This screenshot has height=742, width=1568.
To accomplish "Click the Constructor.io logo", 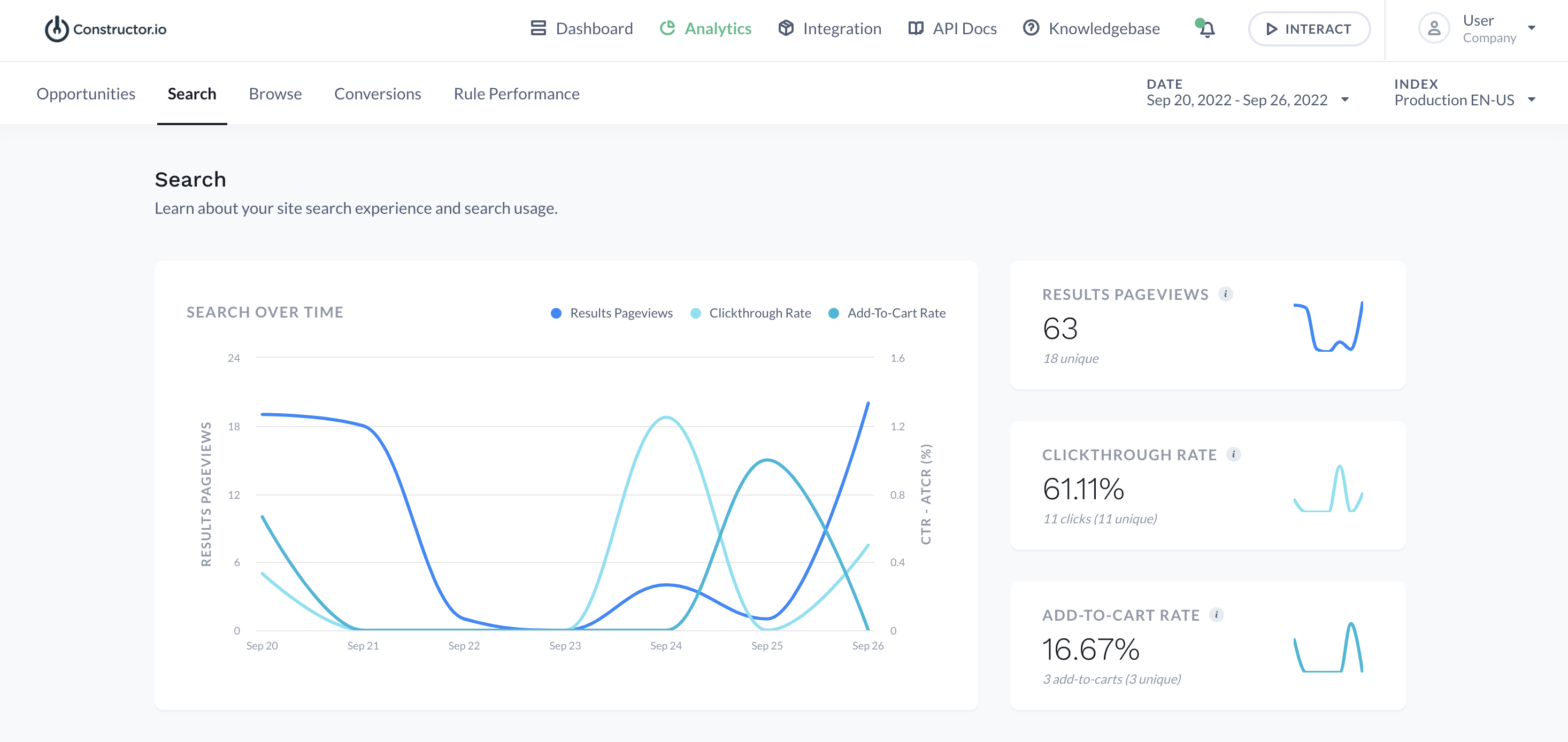I will 106,29.
